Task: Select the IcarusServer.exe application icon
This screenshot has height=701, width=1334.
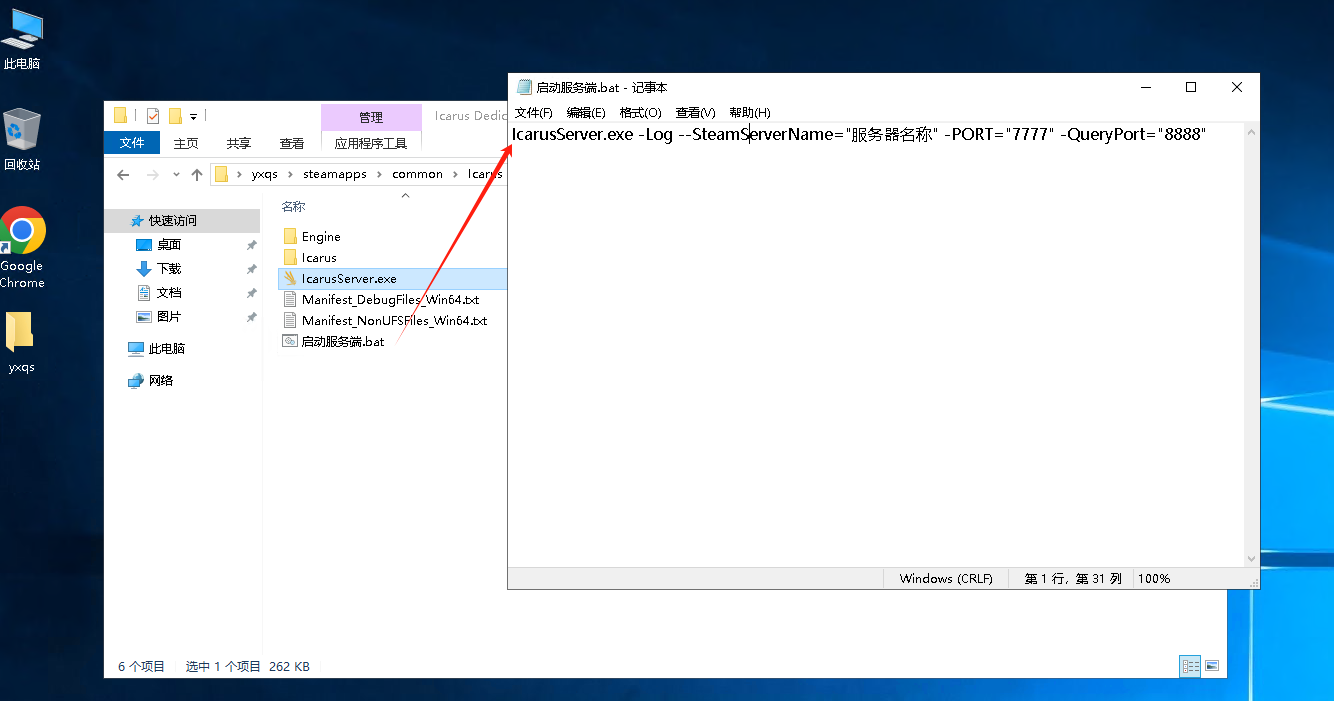Action: 290,278
